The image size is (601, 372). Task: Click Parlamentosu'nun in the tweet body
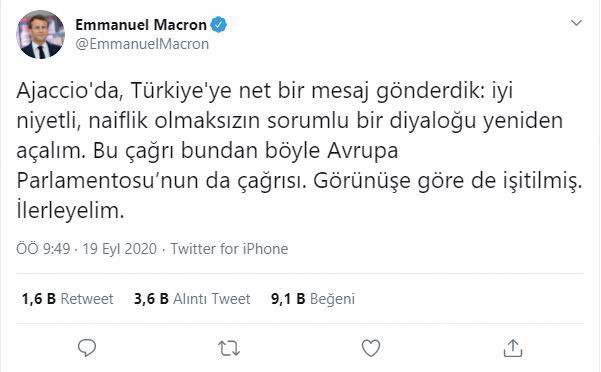(x=108, y=181)
